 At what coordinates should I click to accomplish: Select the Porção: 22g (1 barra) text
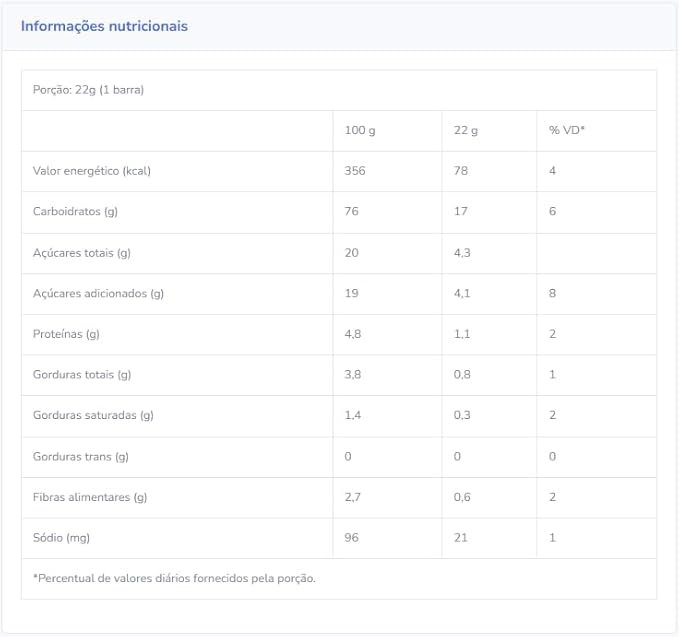(88, 90)
